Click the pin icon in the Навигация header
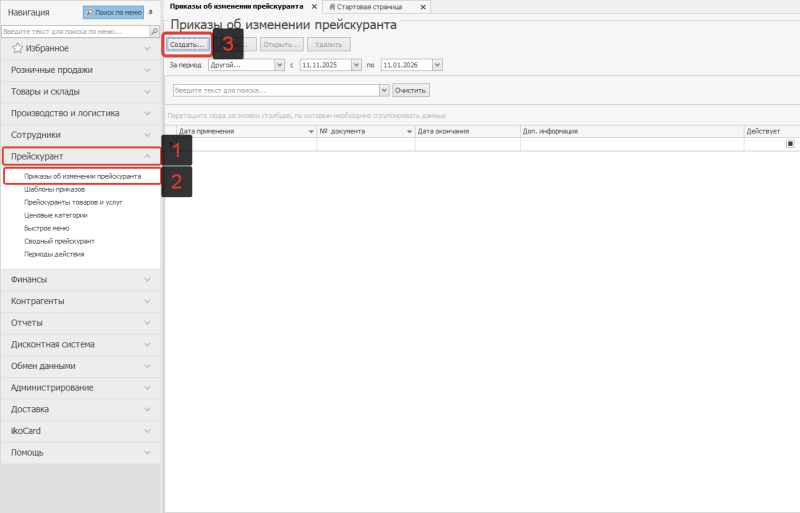800x513 pixels. click(x=151, y=12)
